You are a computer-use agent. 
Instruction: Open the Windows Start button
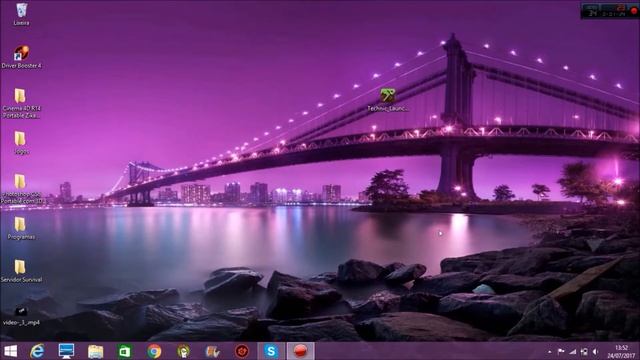pos(10,351)
